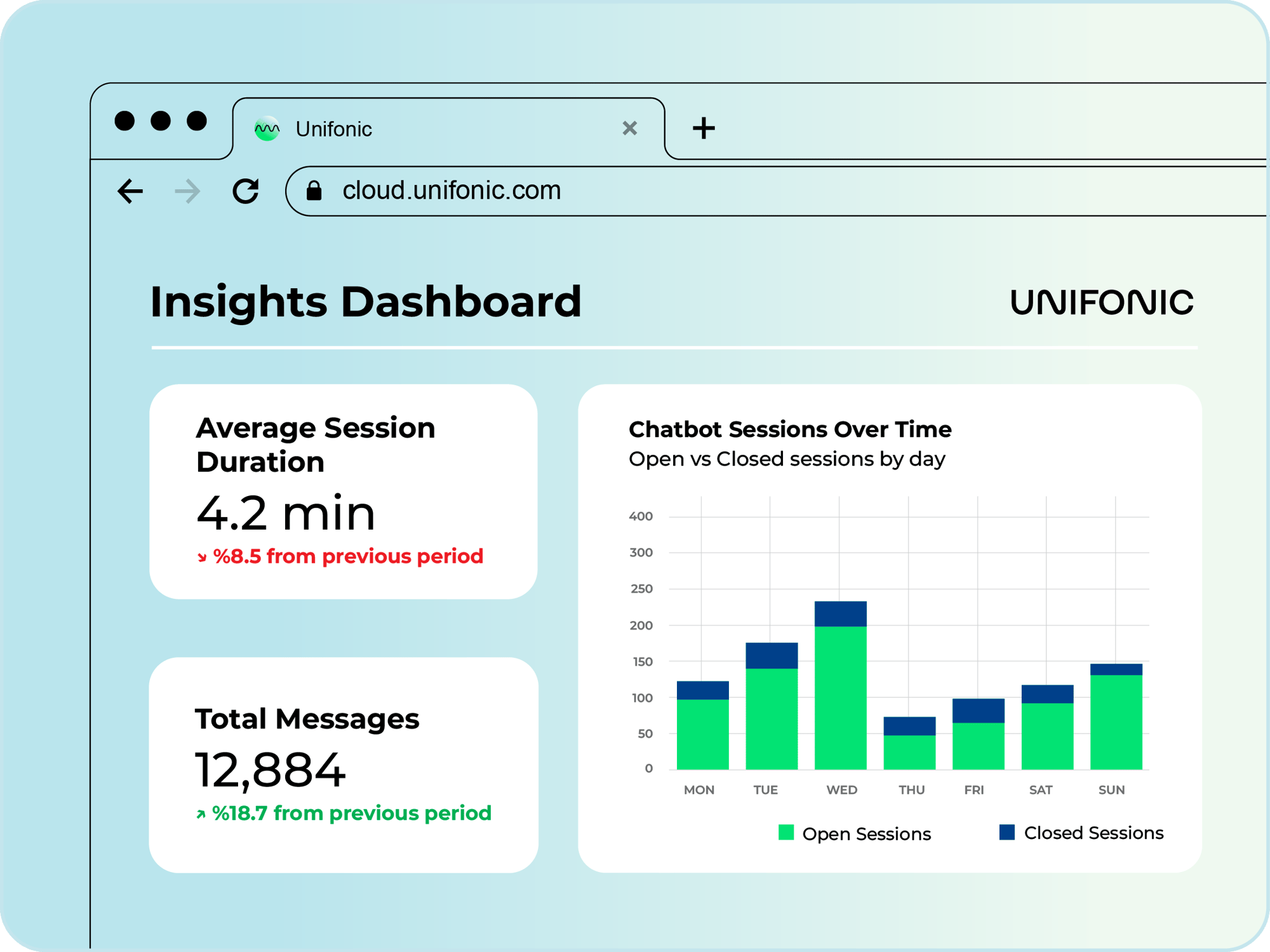Click the SAT bar in chart
The image size is (1270, 952).
point(1048,727)
